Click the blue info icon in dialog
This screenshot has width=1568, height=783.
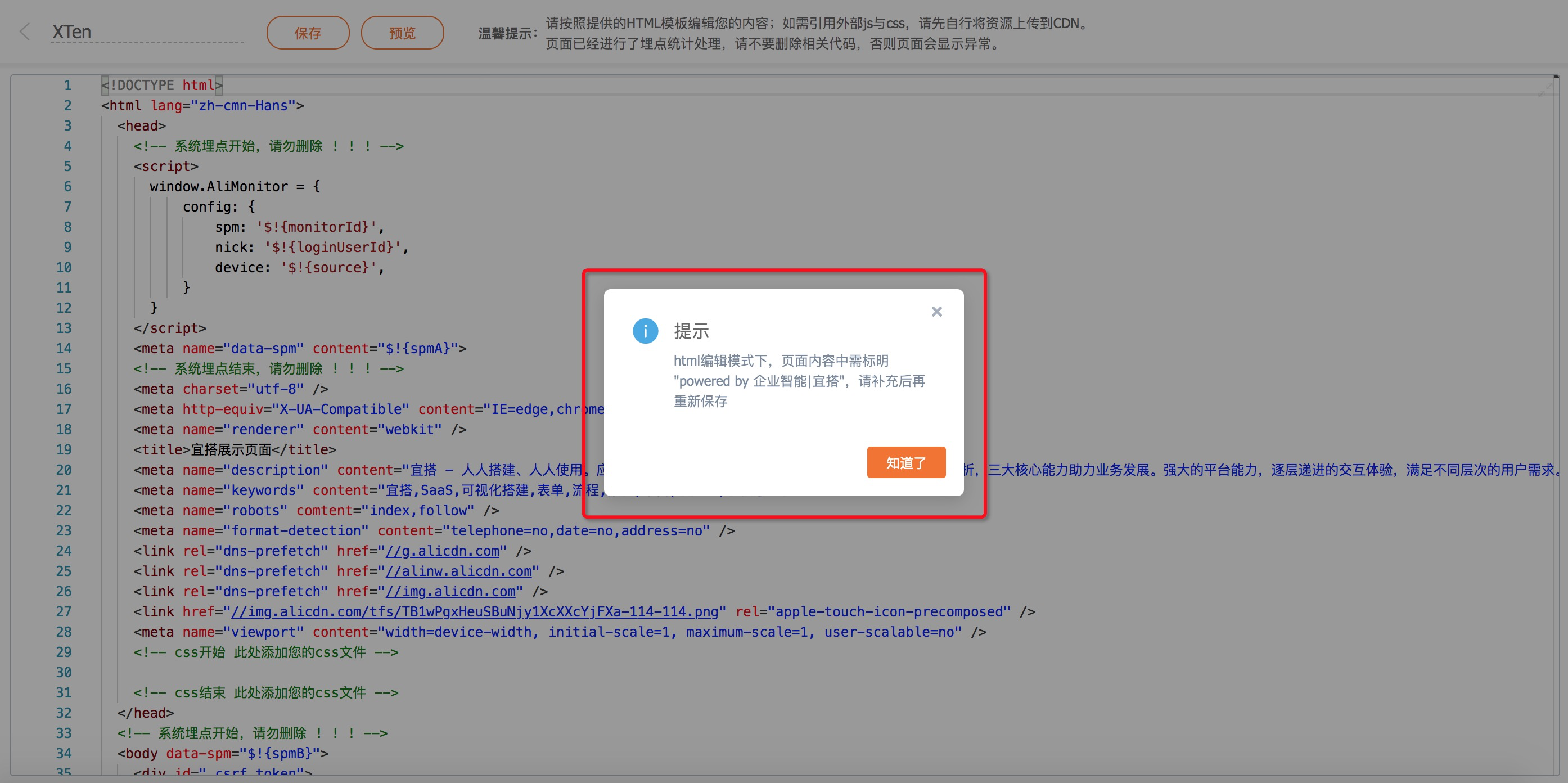(x=645, y=331)
